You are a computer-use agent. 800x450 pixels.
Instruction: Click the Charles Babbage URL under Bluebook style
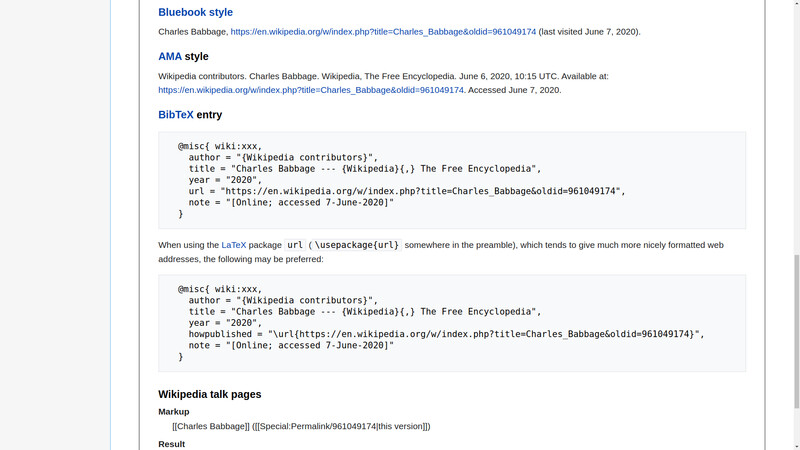coord(383,32)
